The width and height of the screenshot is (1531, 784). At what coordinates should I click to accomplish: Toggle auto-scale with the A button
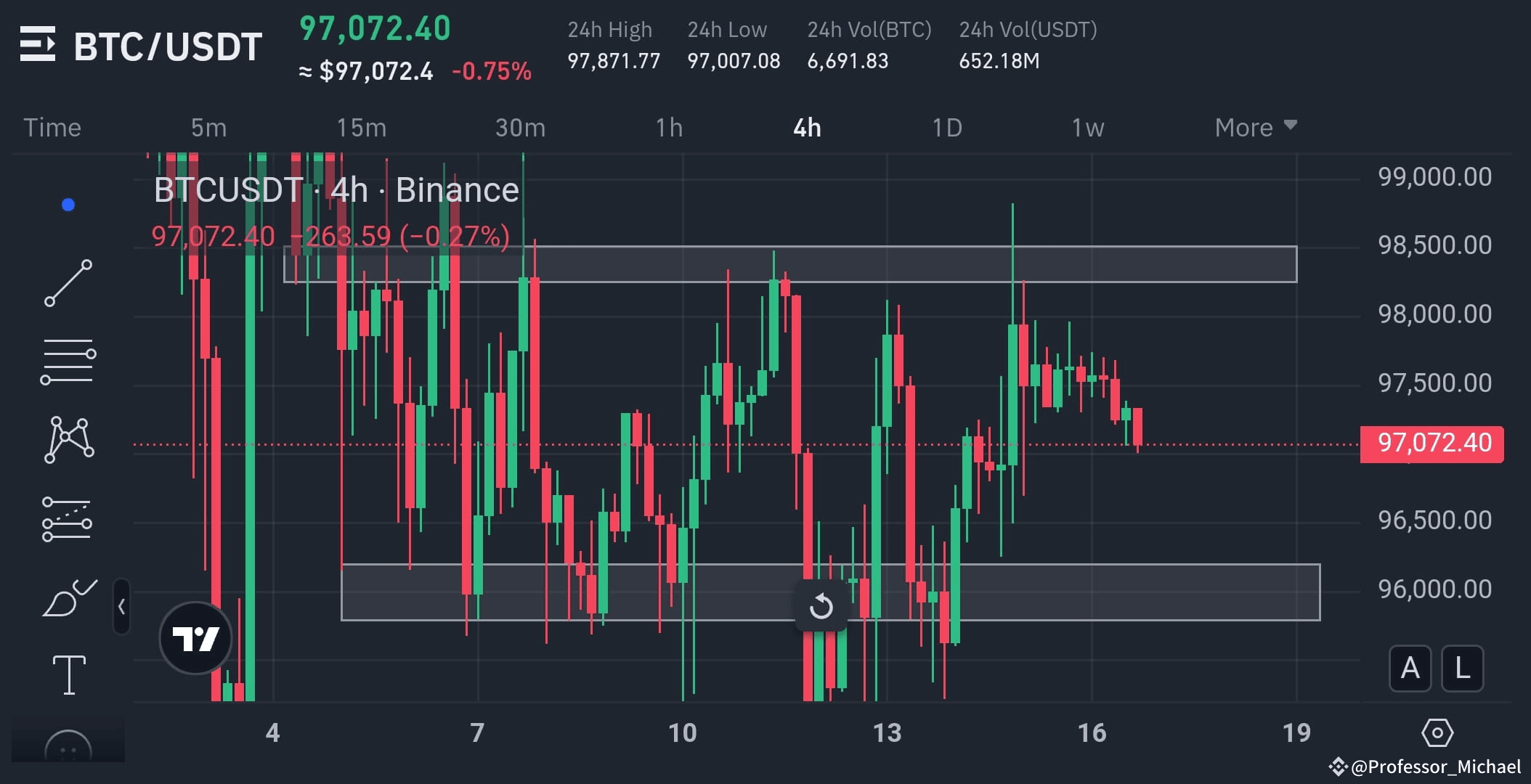1410,669
